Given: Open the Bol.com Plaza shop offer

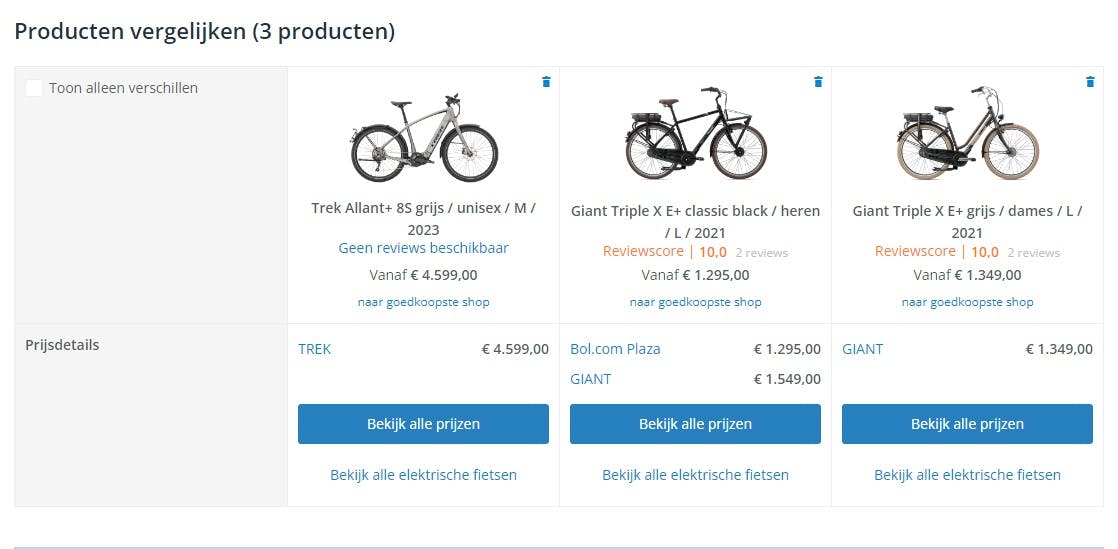Looking at the screenshot, I should tap(615, 349).
